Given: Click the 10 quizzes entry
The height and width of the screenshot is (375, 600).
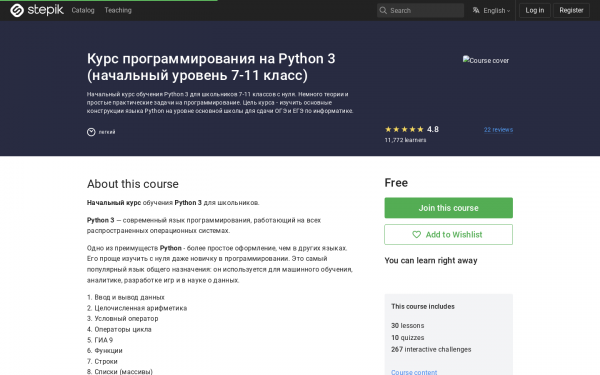Looking at the screenshot, I should pyautogui.click(x=408, y=338).
